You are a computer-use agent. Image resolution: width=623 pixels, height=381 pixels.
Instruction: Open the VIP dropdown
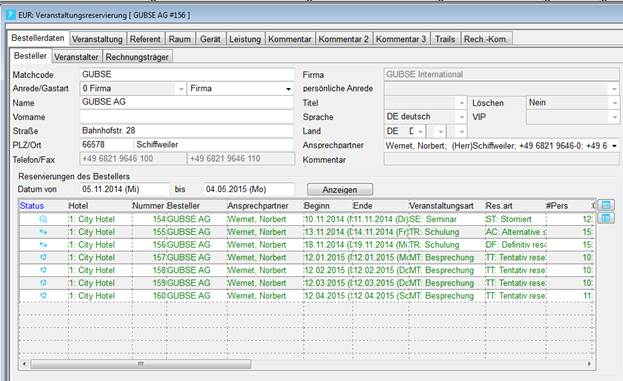coord(614,117)
